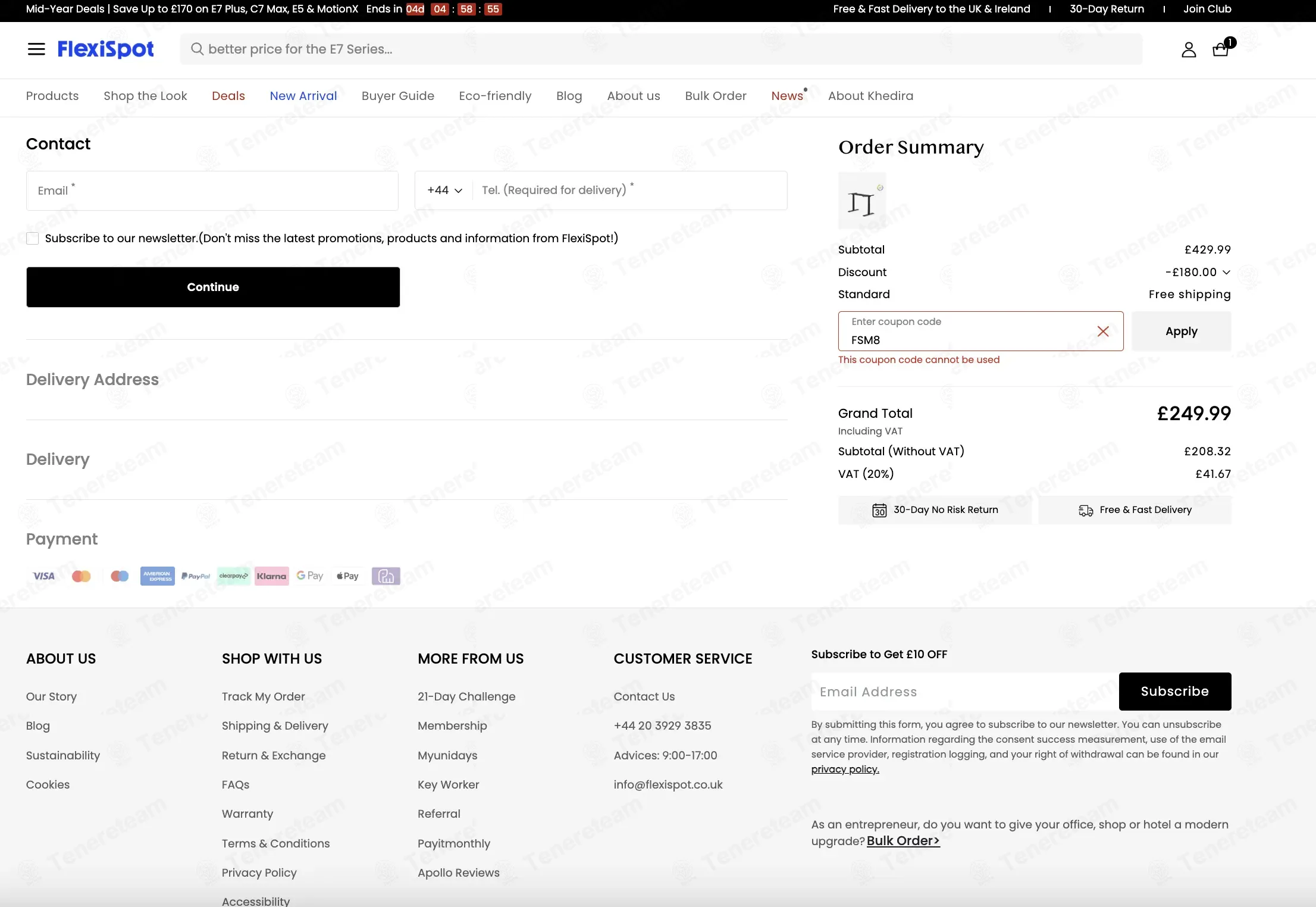The width and height of the screenshot is (1316, 907).
Task: Open the footer Privacy Policy link
Action: [x=259, y=873]
